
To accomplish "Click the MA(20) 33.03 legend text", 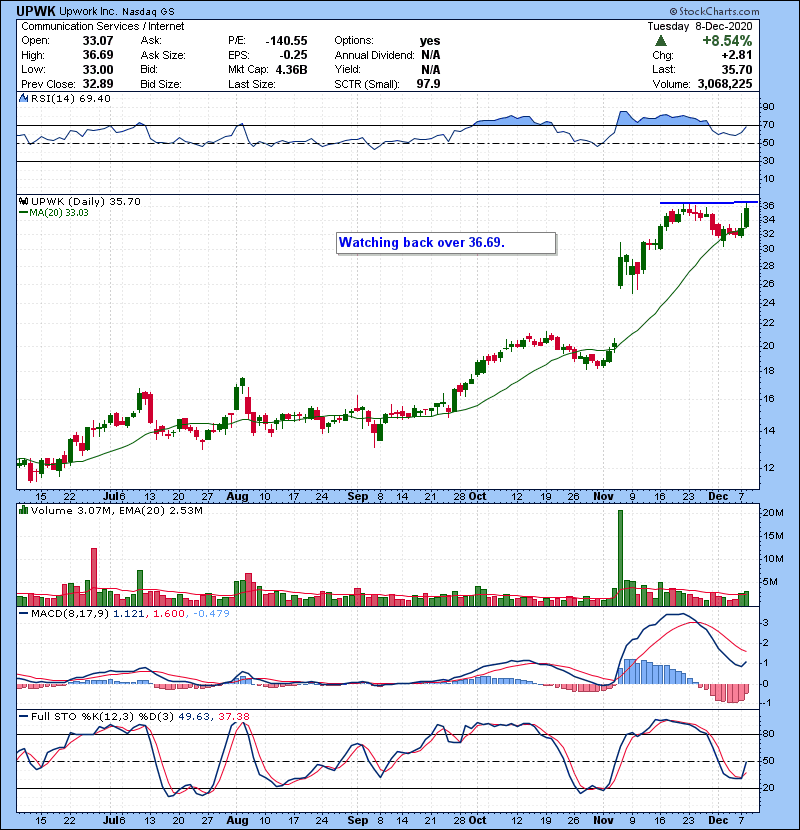I will click(59, 213).
